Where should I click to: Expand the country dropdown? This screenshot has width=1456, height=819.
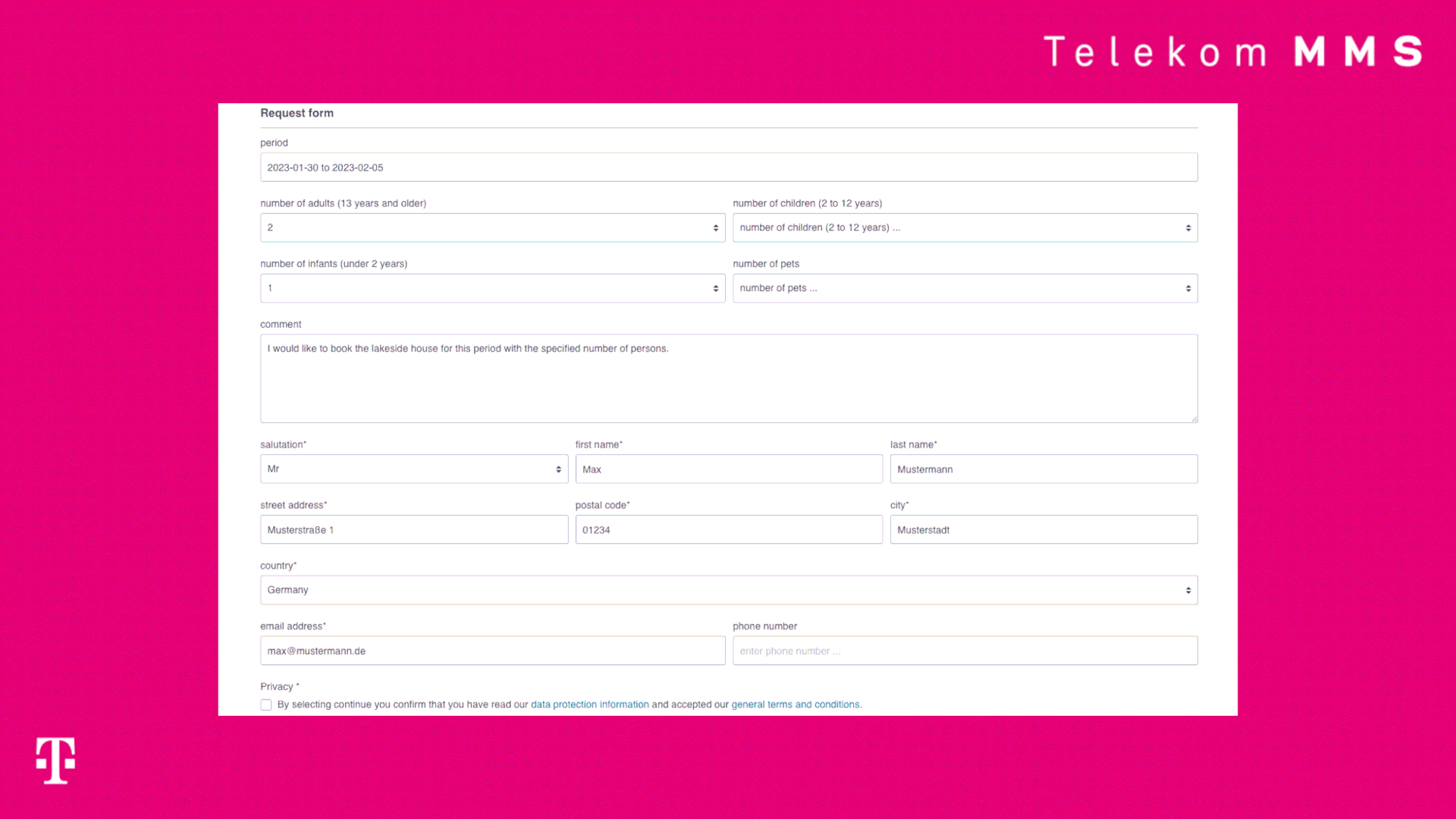728,590
